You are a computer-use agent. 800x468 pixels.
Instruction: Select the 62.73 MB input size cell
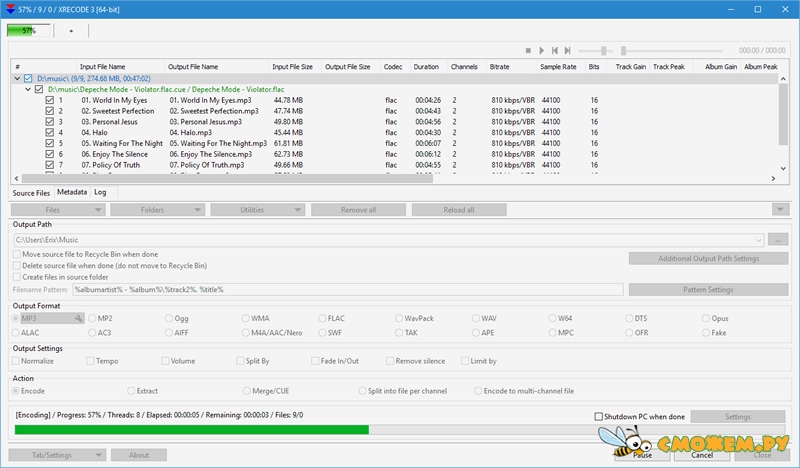288,154
